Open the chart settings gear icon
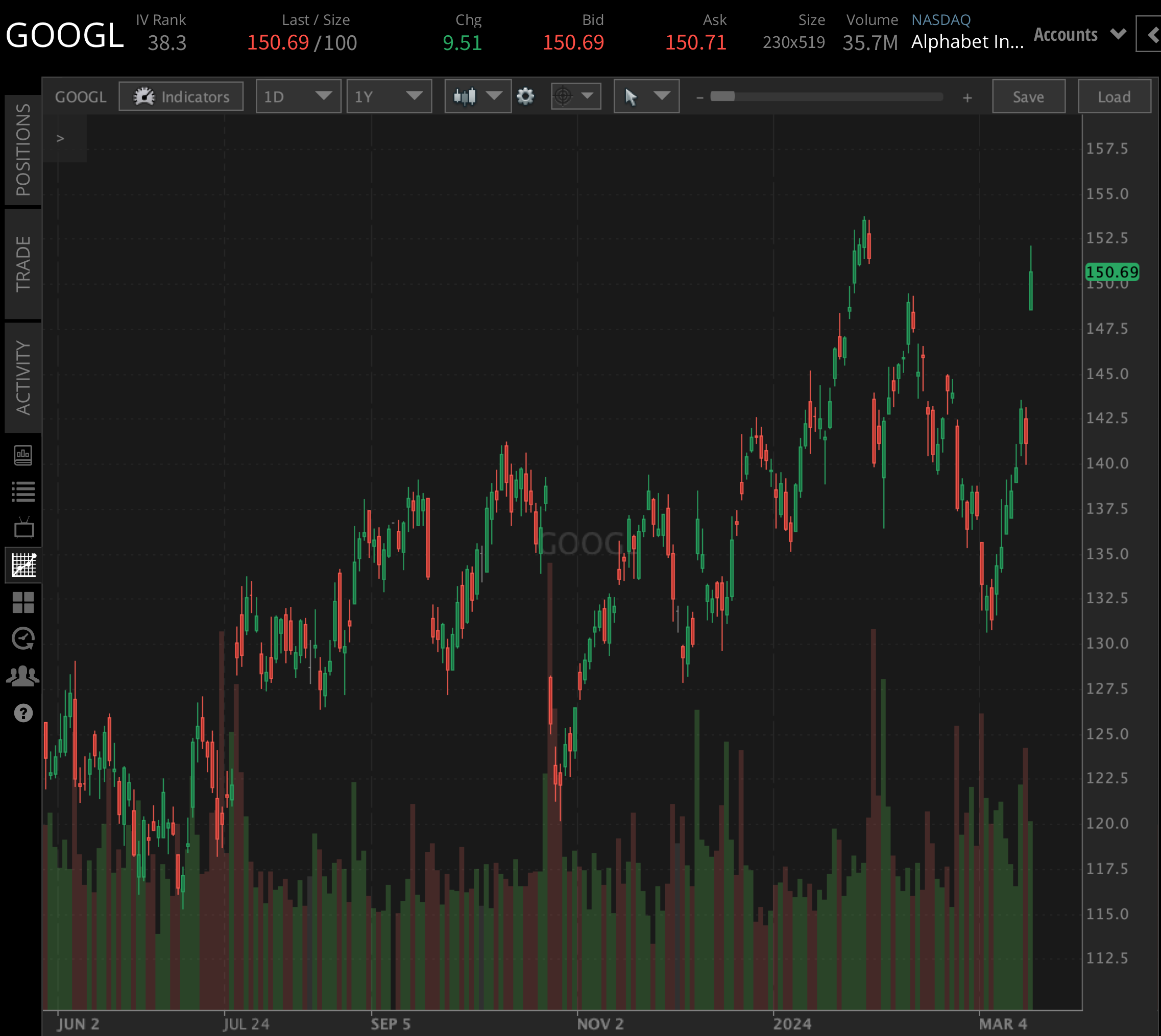Image resolution: width=1161 pixels, height=1036 pixels. (x=525, y=96)
